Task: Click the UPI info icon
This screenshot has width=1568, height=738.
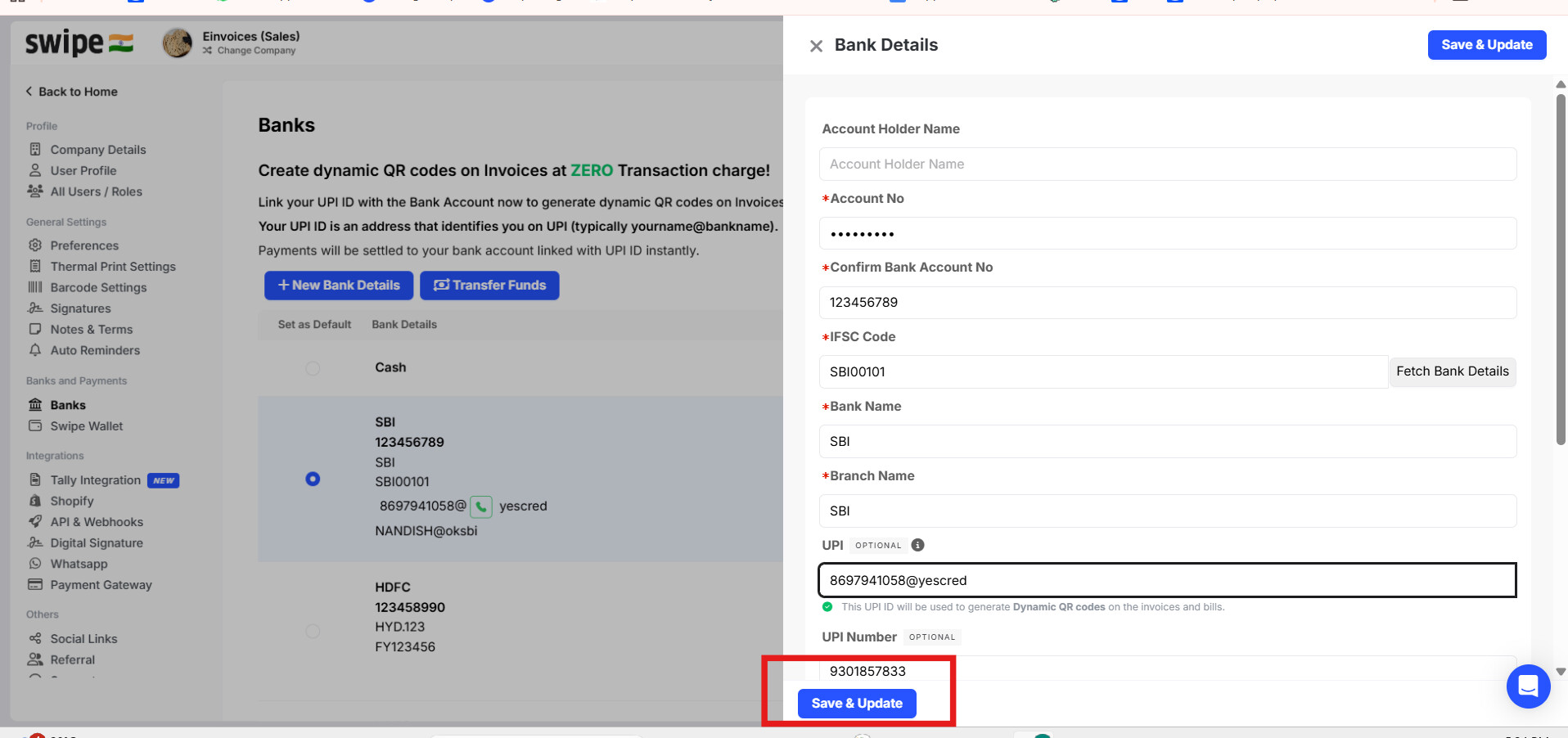Action: pyautogui.click(x=917, y=545)
